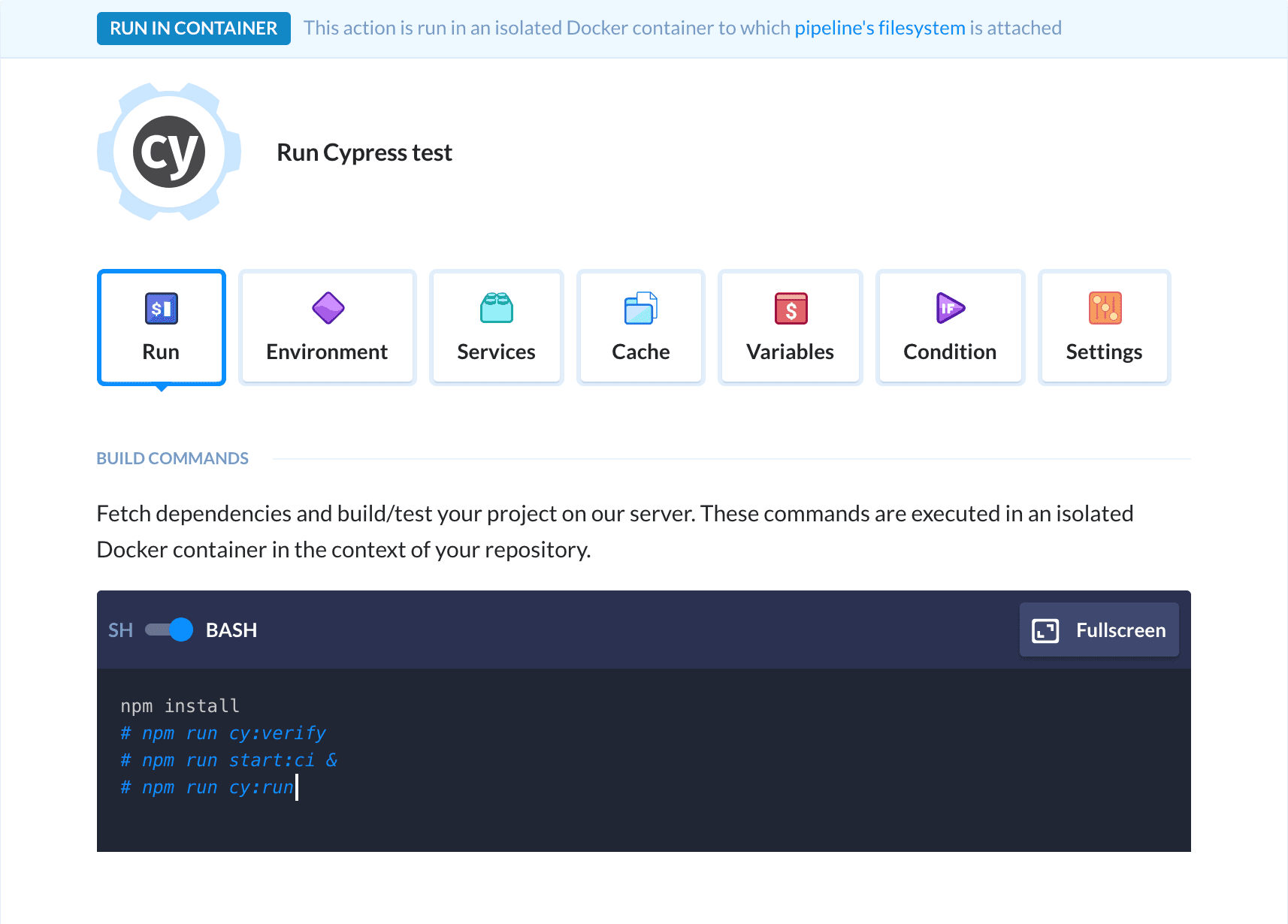Click the Fullscreen expand icon
Viewport: 1288px width, 924px height.
[1045, 630]
